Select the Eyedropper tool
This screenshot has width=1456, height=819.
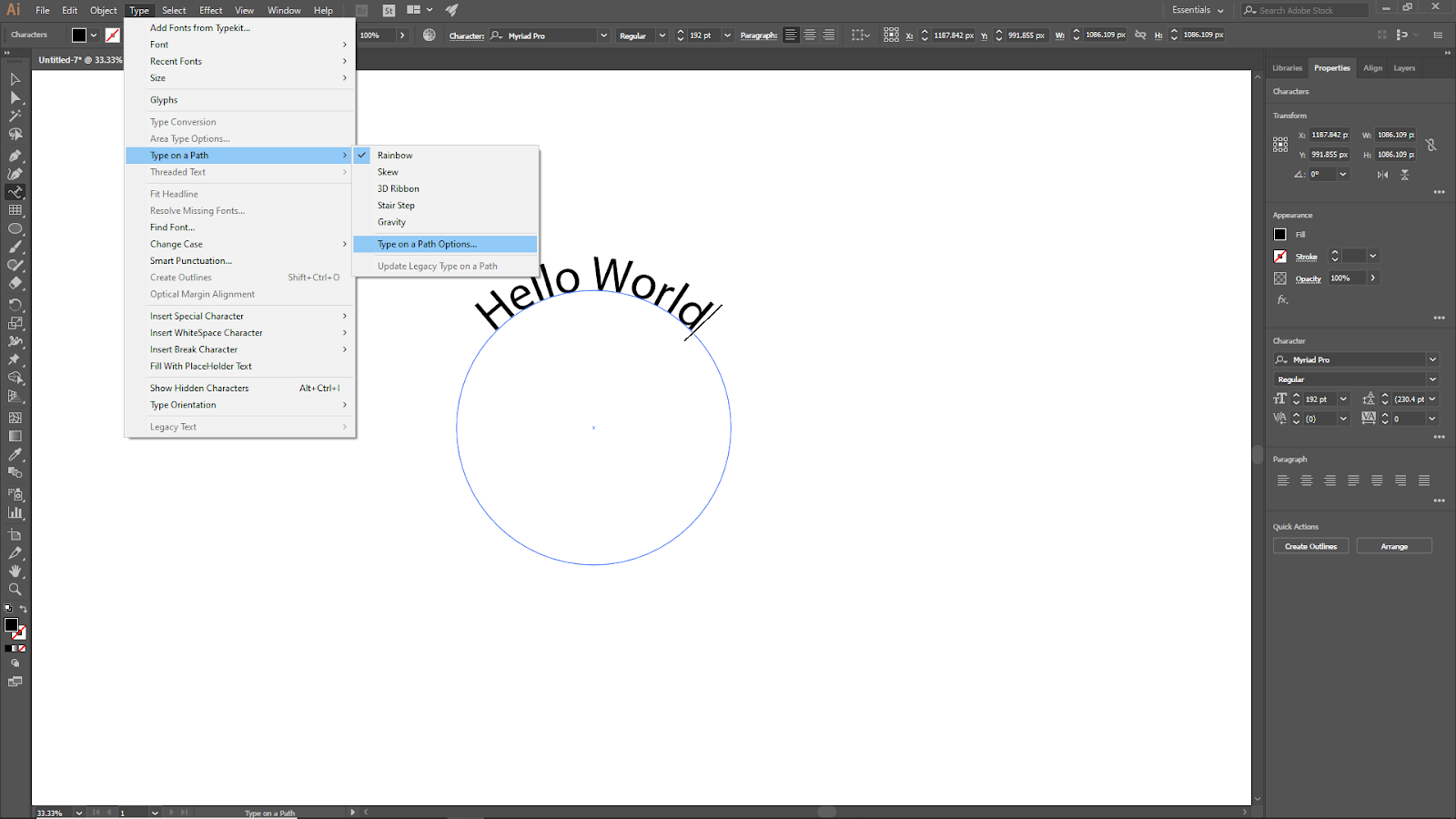pos(15,454)
